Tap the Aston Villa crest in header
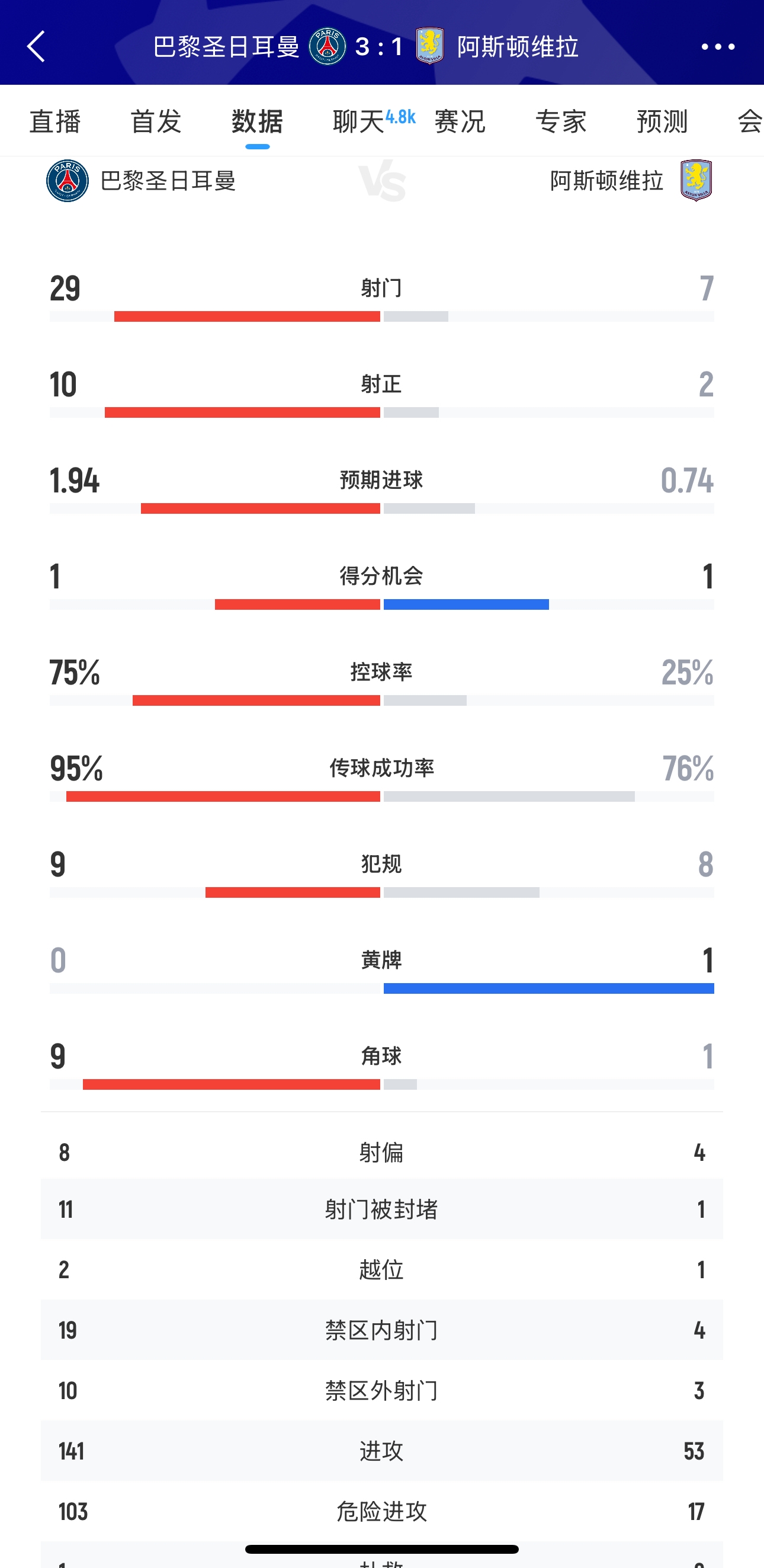 pyautogui.click(x=430, y=46)
